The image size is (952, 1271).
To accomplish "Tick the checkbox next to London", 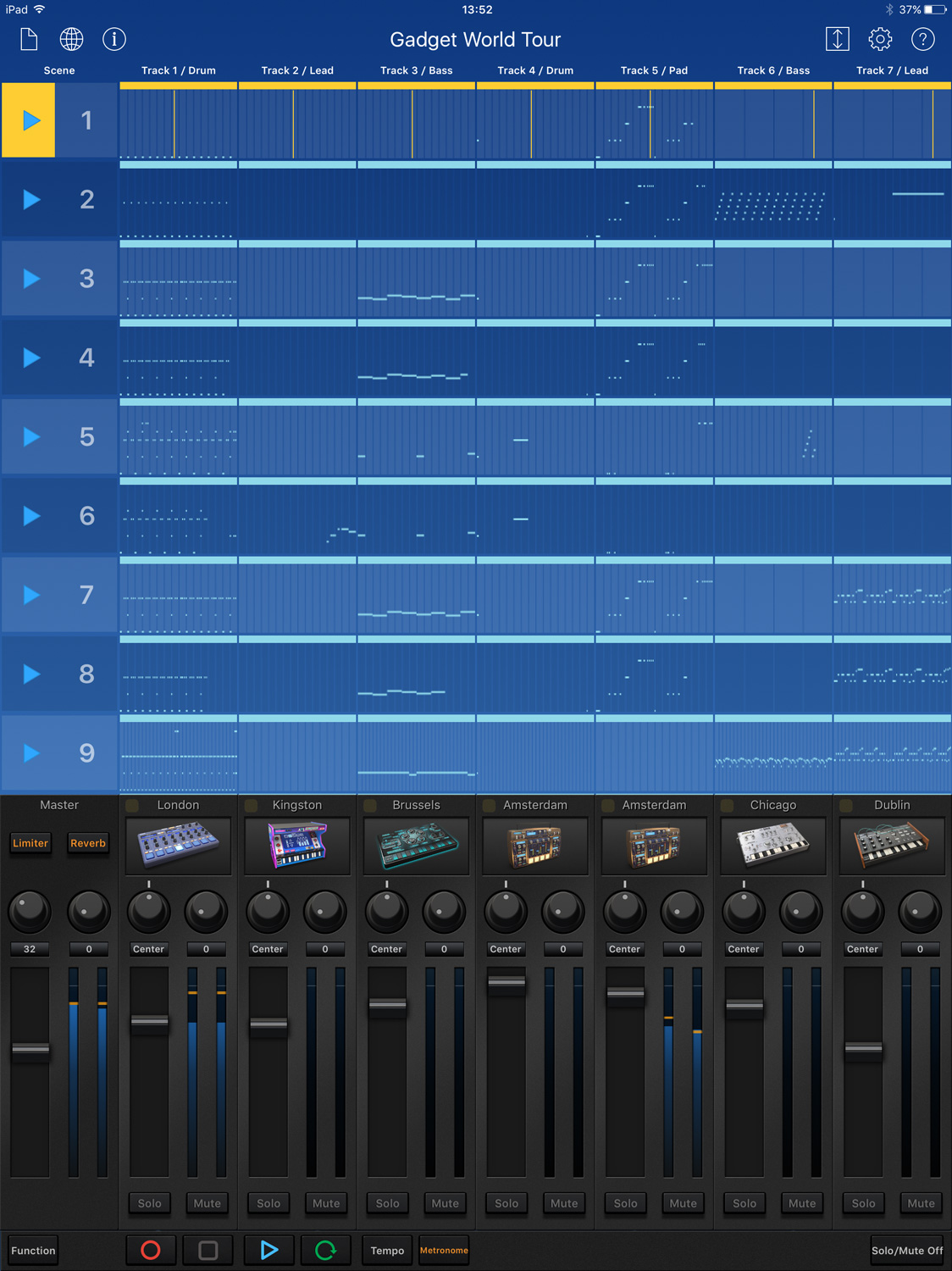I will coord(132,805).
